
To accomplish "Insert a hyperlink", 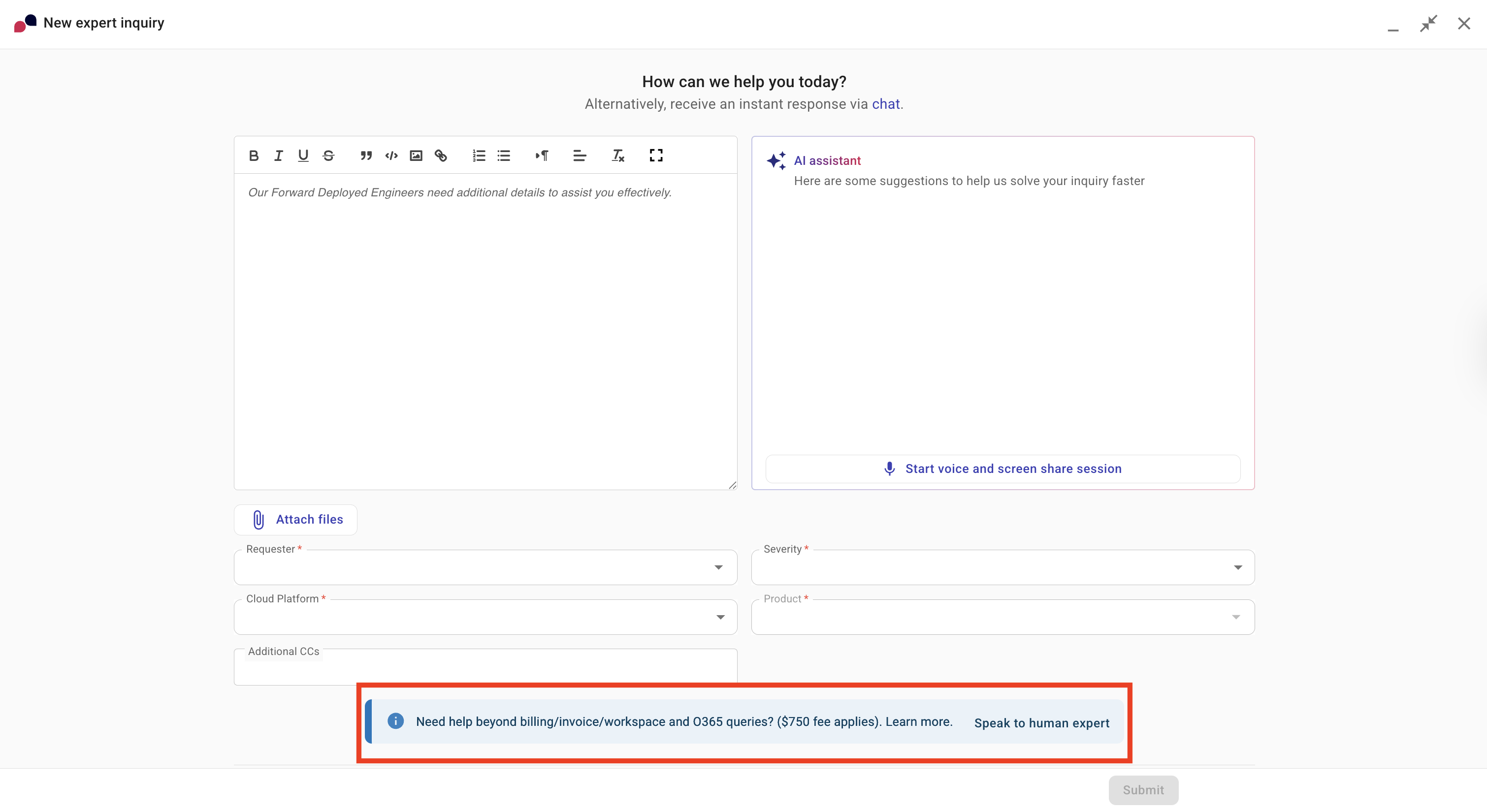I will point(441,155).
